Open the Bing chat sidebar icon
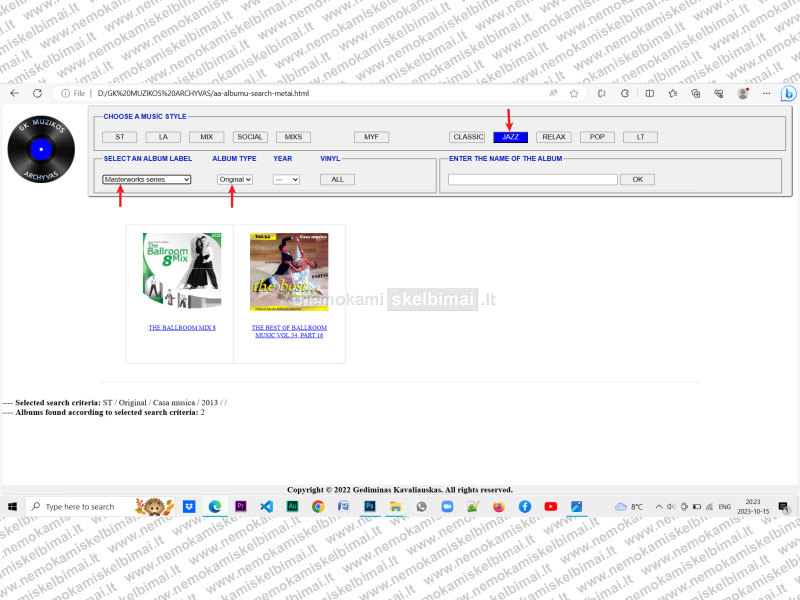 [788, 94]
